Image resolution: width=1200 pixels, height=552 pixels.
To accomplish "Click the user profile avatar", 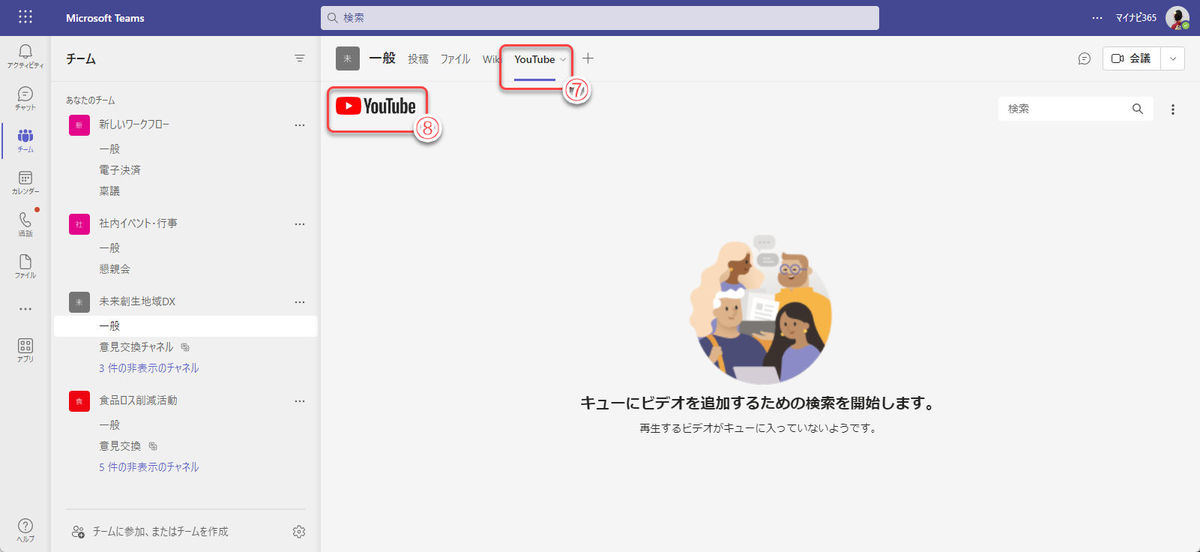I will coord(1177,17).
